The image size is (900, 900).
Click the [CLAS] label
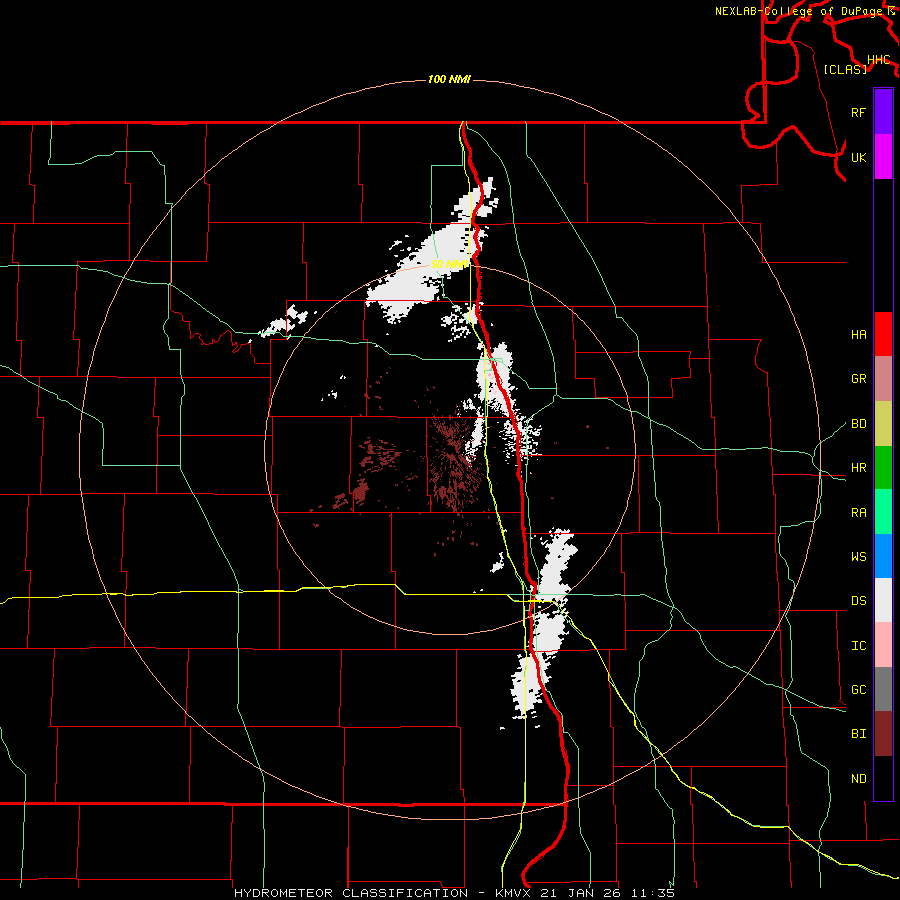(x=845, y=69)
